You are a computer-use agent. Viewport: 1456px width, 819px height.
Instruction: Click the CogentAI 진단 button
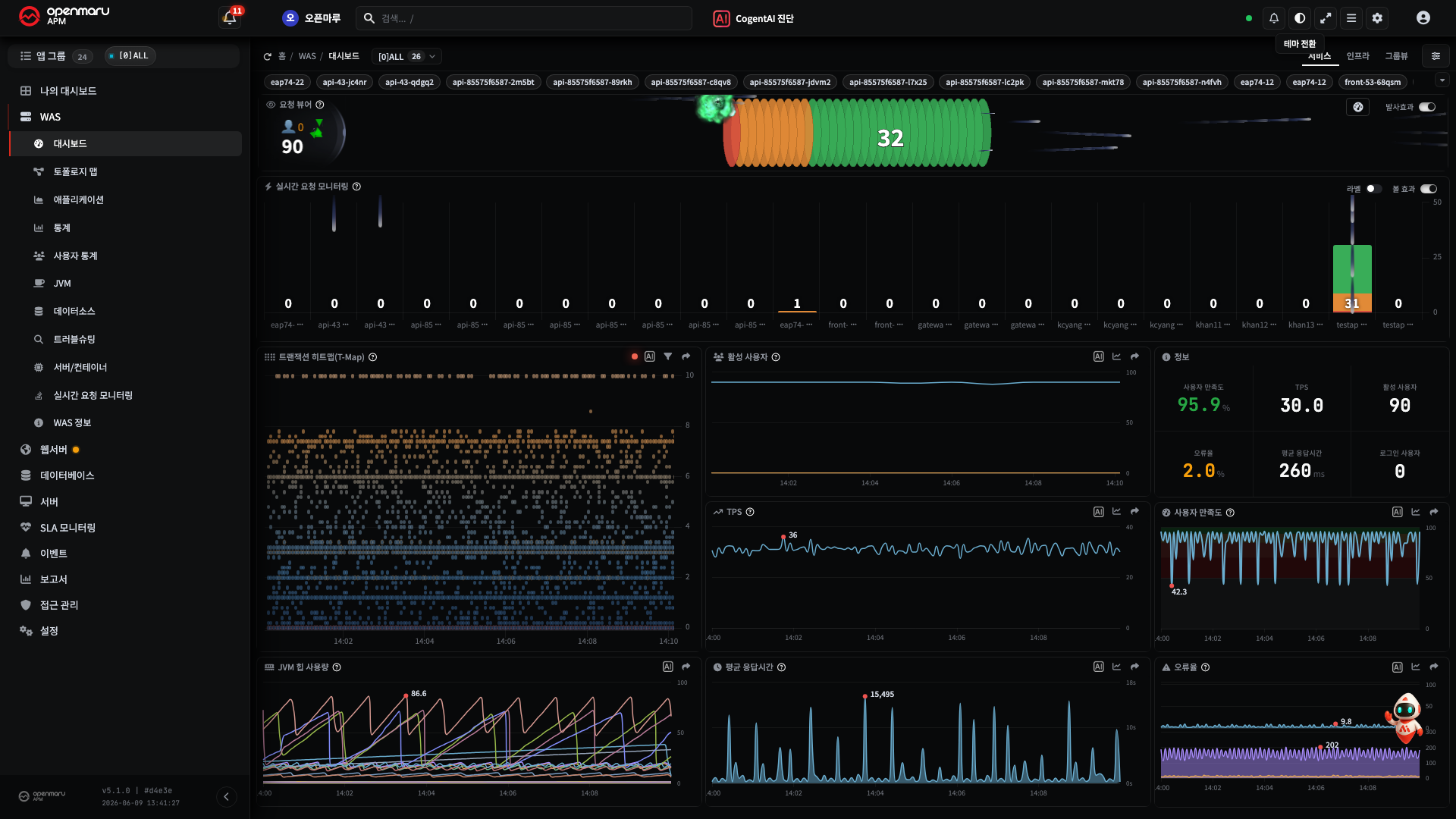tap(753, 18)
